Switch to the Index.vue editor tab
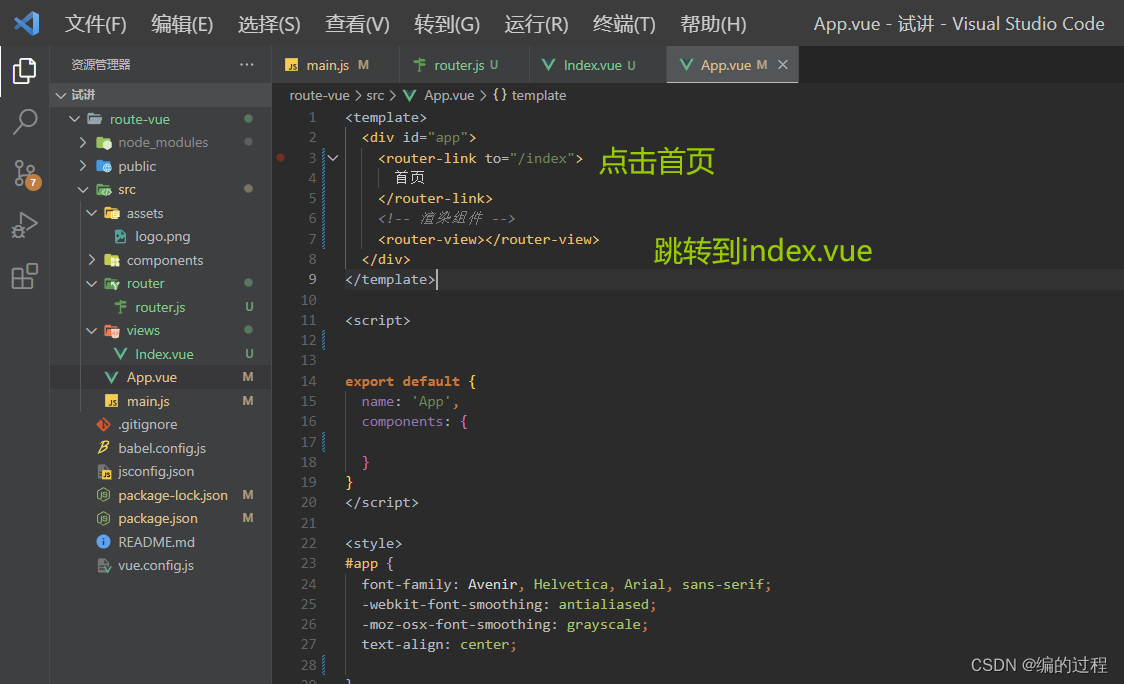1124x684 pixels. pos(598,65)
